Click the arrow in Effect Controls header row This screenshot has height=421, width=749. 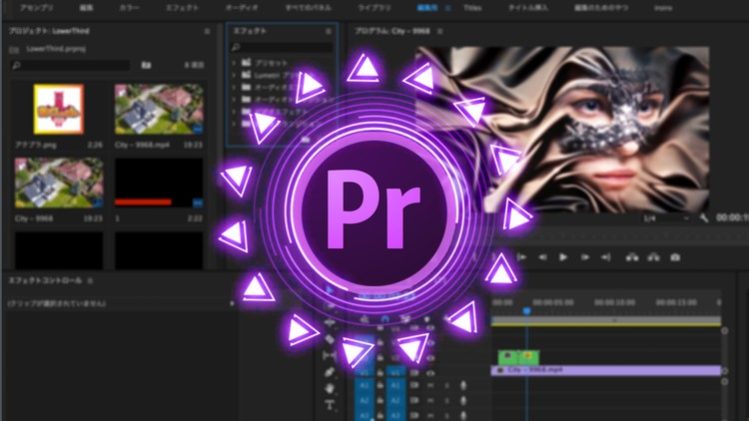[232, 303]
